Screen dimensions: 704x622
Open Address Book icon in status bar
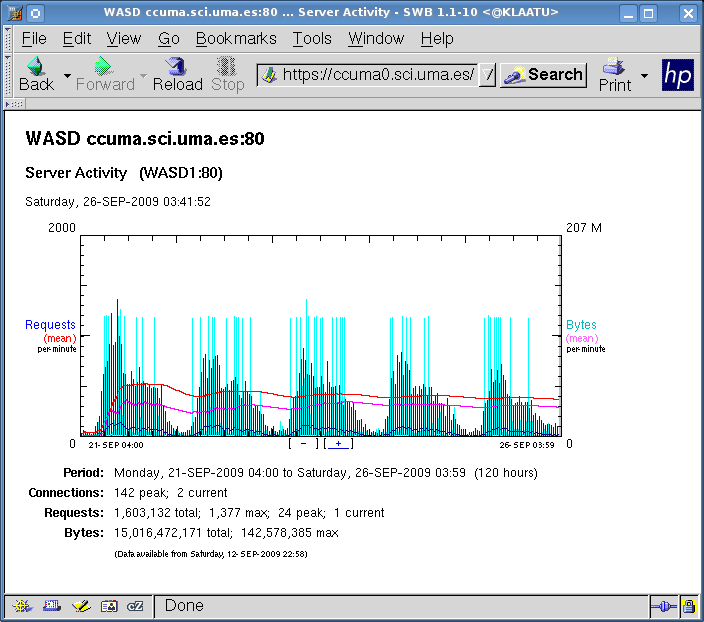[x=109, y=606]
